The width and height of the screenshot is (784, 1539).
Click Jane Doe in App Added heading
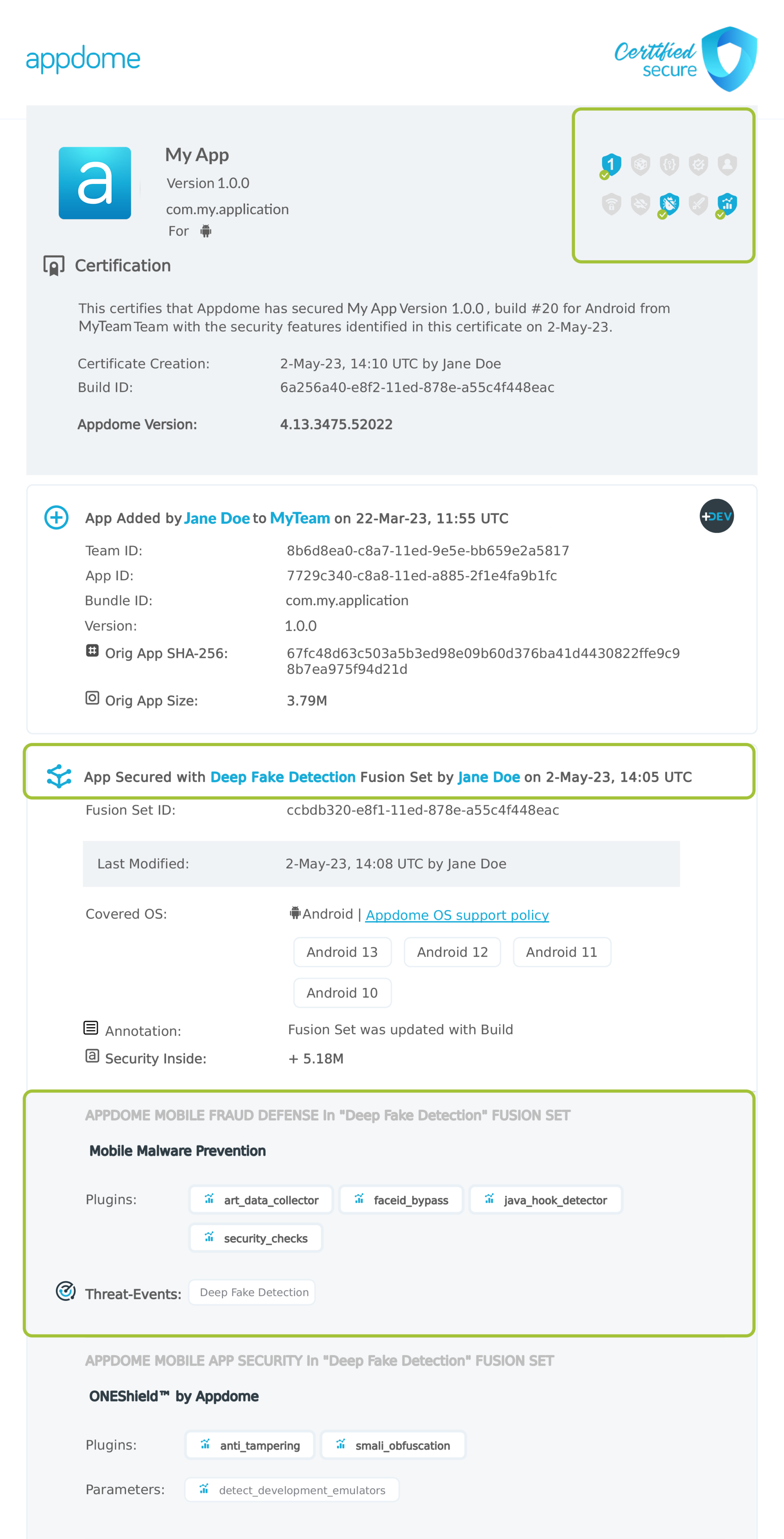point(217,518)
